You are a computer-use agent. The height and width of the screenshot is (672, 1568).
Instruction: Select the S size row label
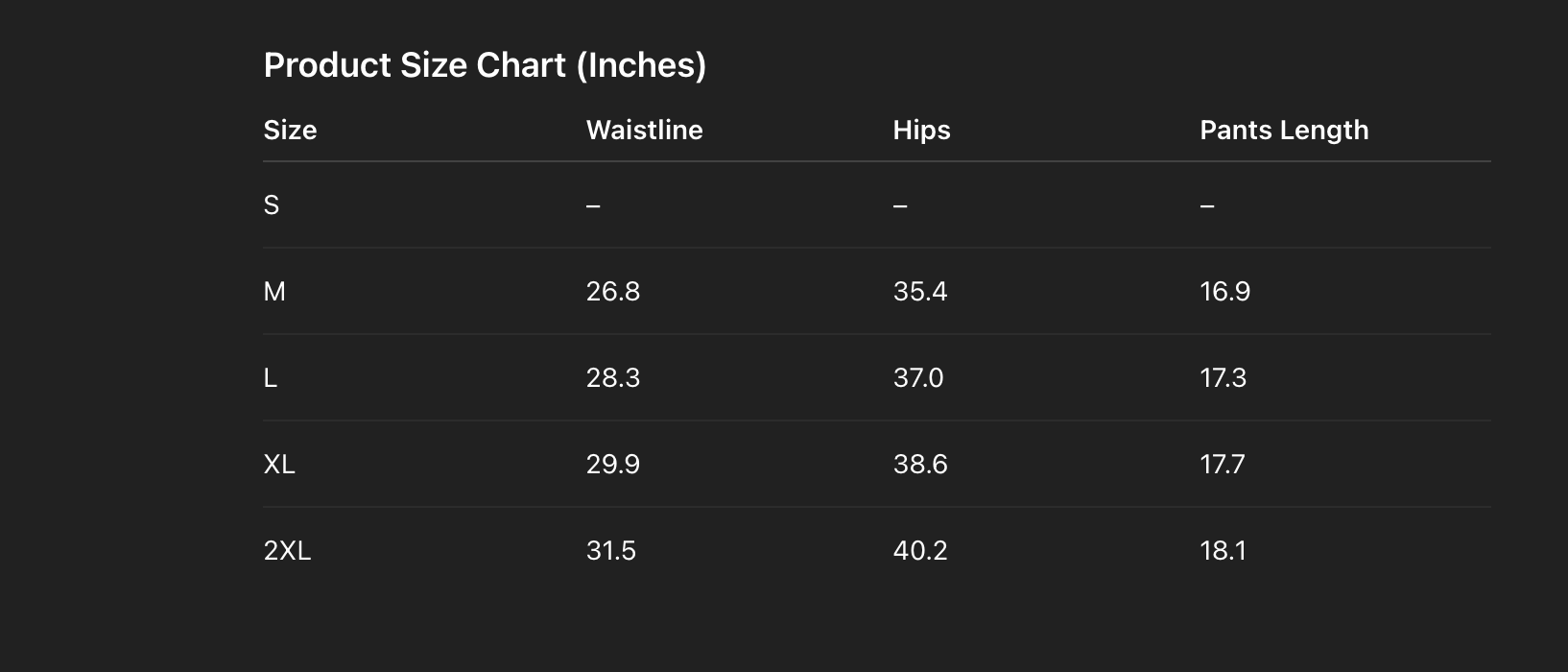coord(272,205)
